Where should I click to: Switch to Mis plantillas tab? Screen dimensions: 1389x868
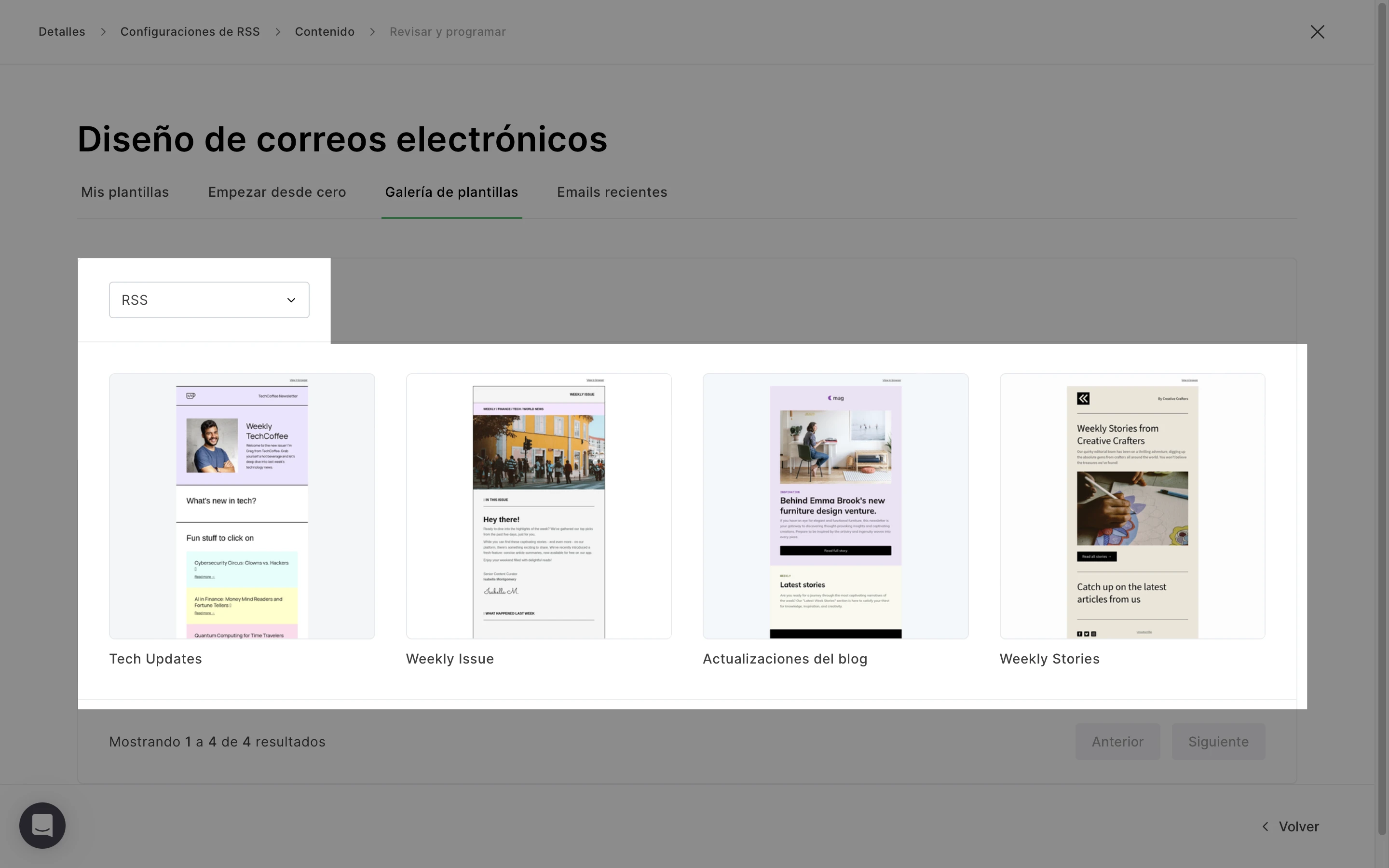[124, 192]
